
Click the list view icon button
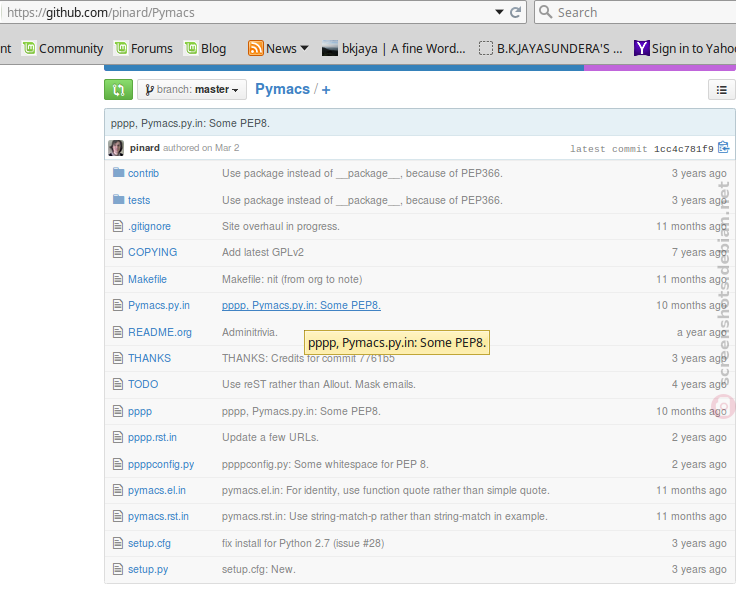tap(721, 90)
